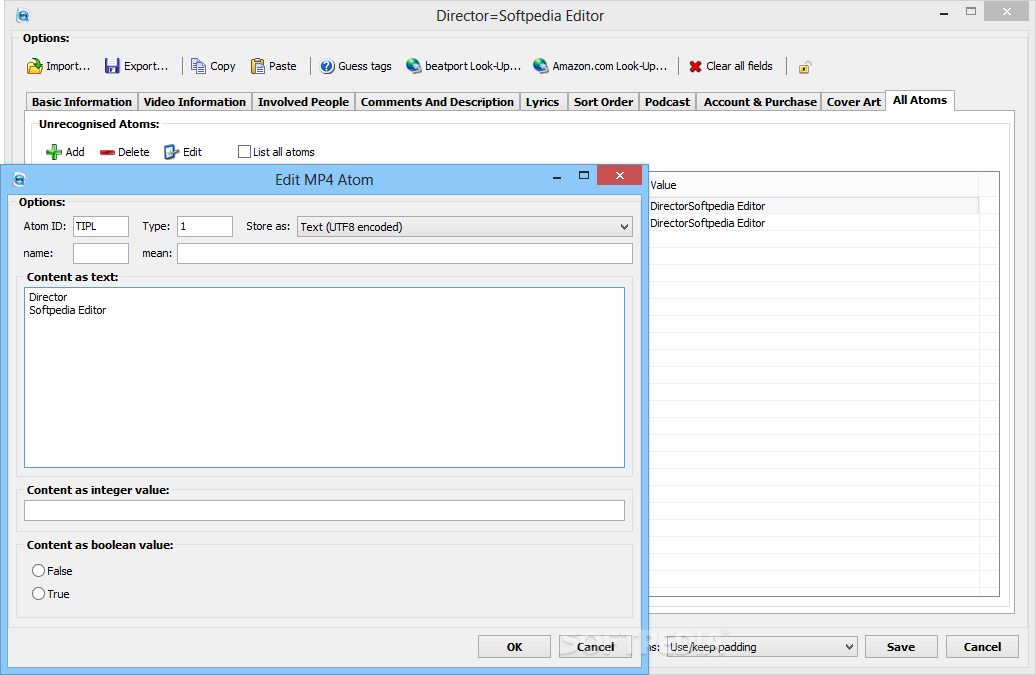
Task: Switch to Cover Art tab
Action: pos(854,102)
